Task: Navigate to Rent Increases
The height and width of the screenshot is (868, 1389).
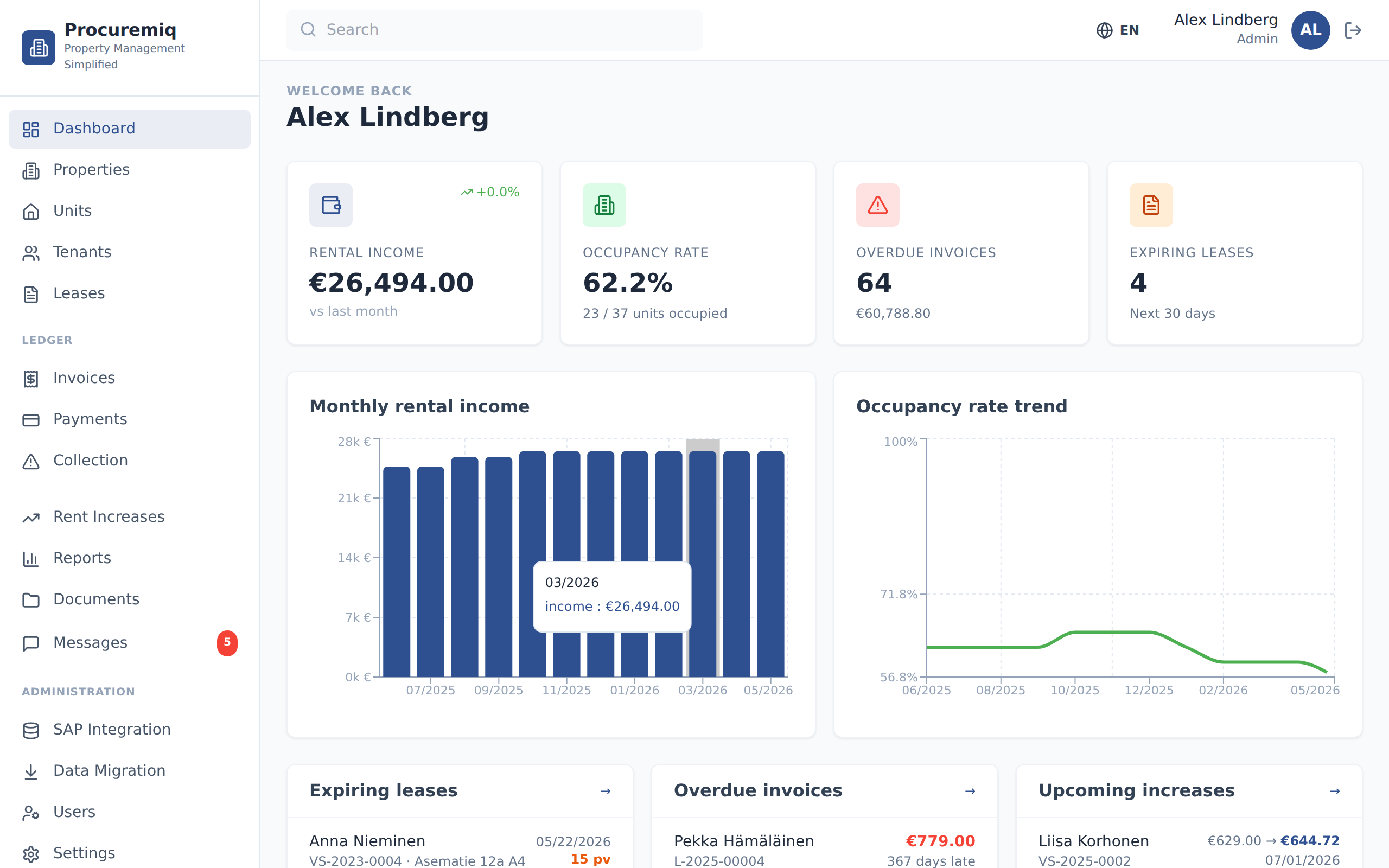Action: [130, 517]
